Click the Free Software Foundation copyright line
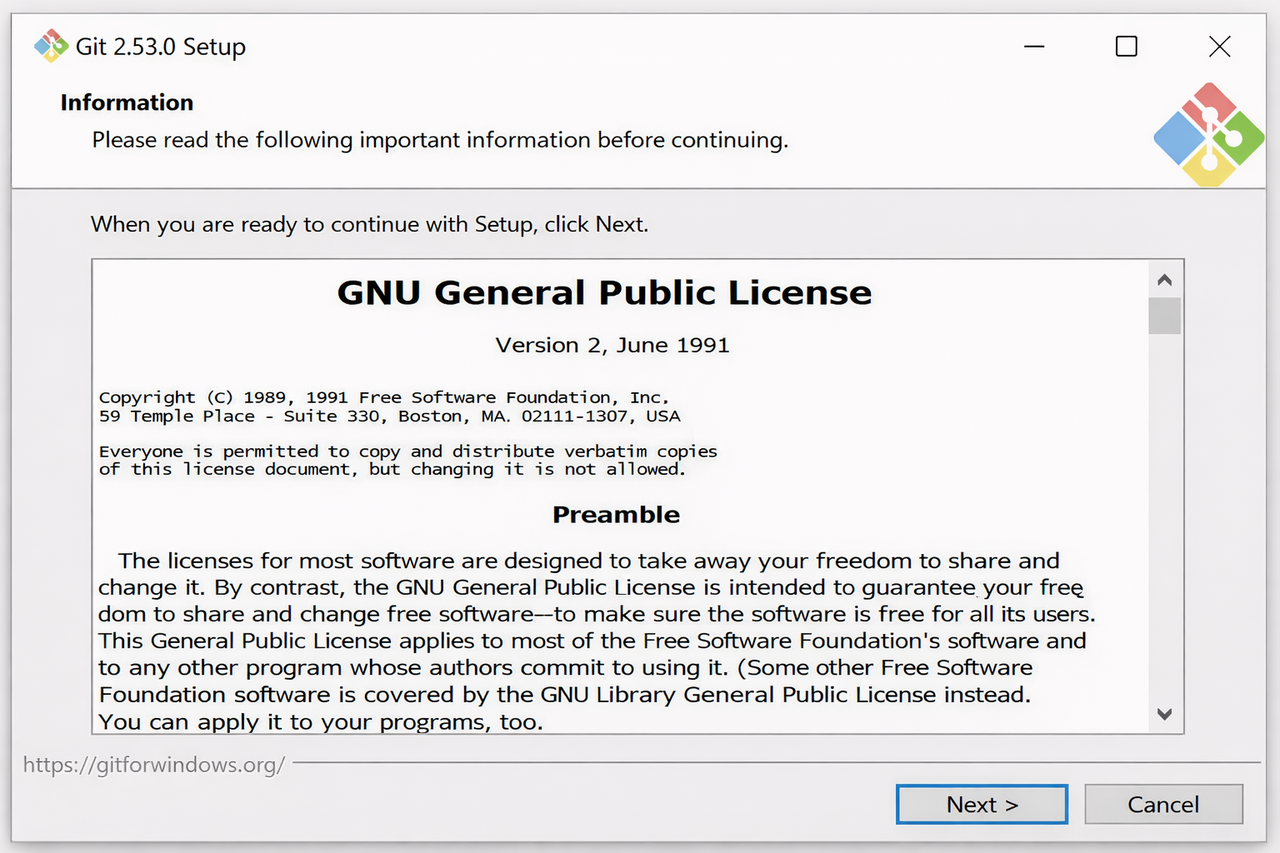 click(x=384, y=398)
